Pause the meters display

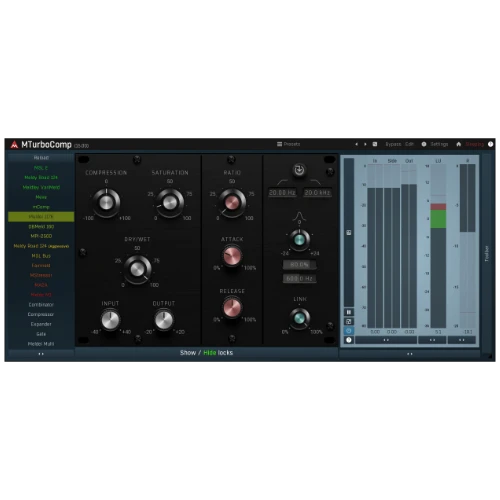point(349,312)
